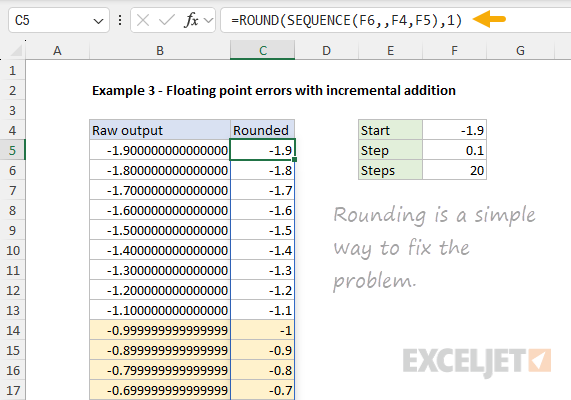The width and height of the screenshot is (571, 400).
Task: Click inside the formula bar ROUND formula
Action: (x=346, y=20)
